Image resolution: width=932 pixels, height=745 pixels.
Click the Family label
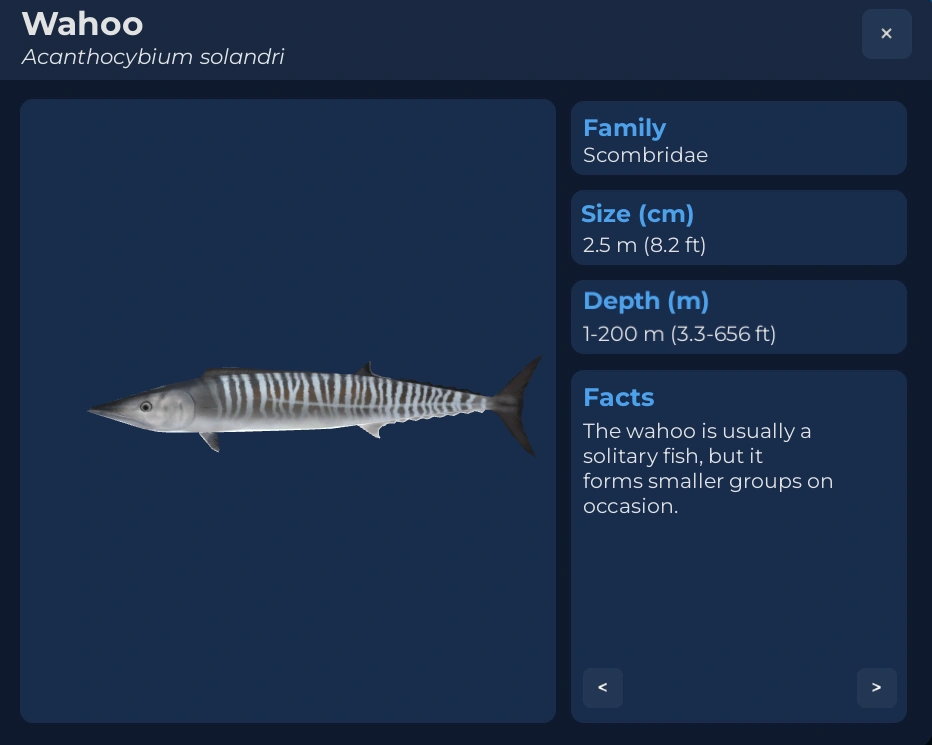click(x=624, y=128)
